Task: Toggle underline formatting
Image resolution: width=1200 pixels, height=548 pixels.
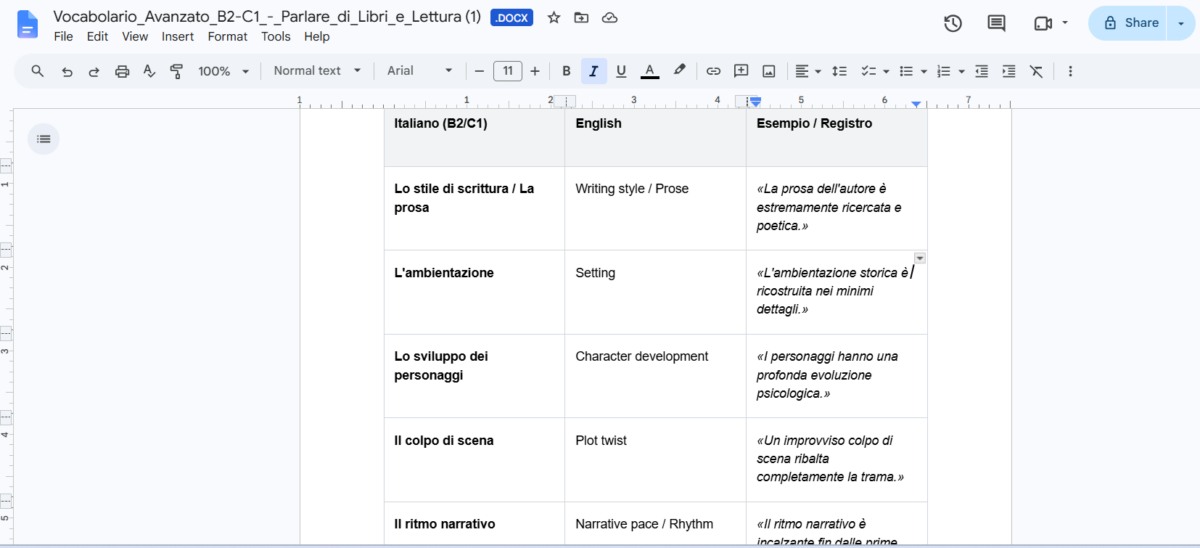Action: [621, 71]
